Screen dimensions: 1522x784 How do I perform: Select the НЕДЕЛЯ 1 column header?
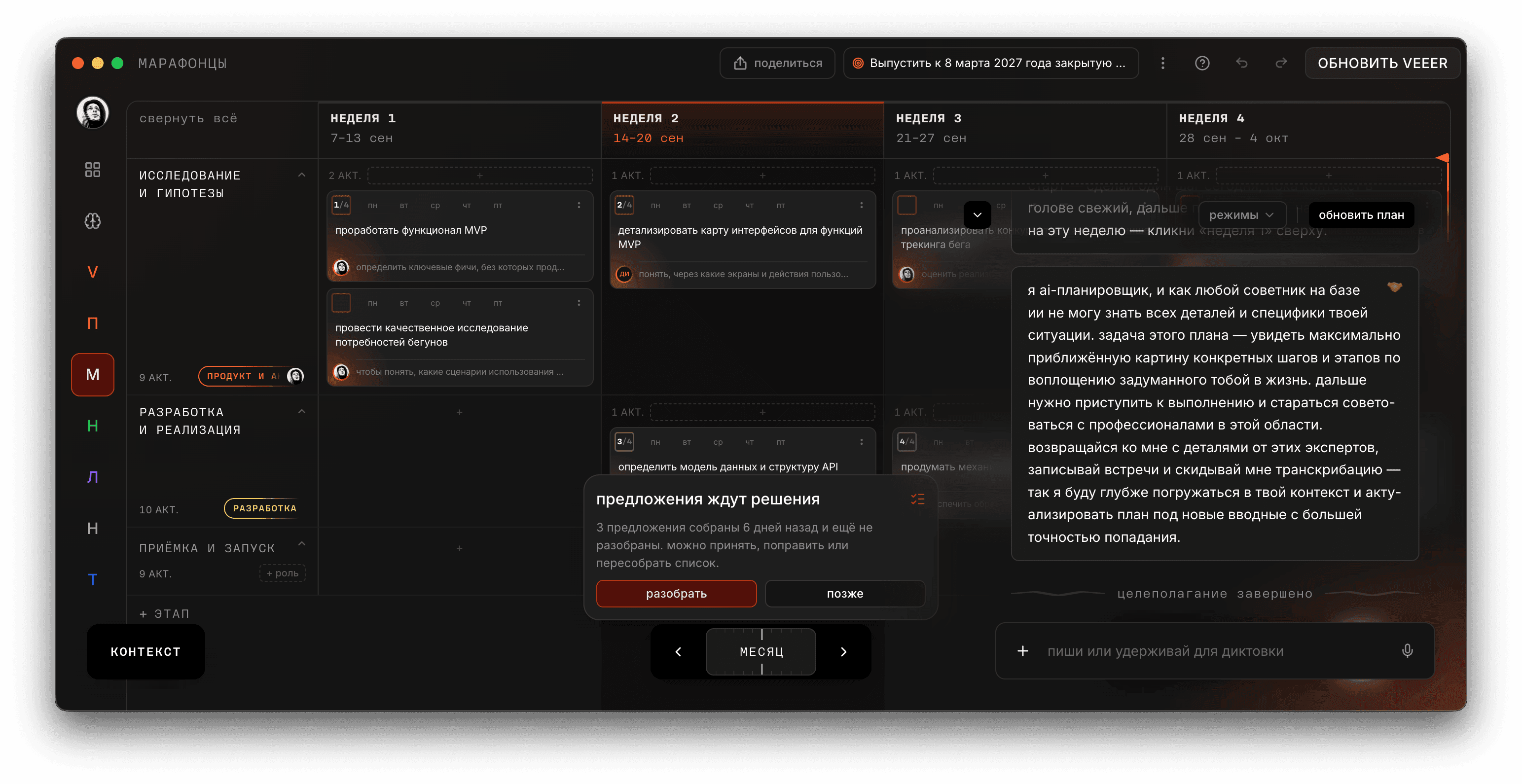(459, 129)
